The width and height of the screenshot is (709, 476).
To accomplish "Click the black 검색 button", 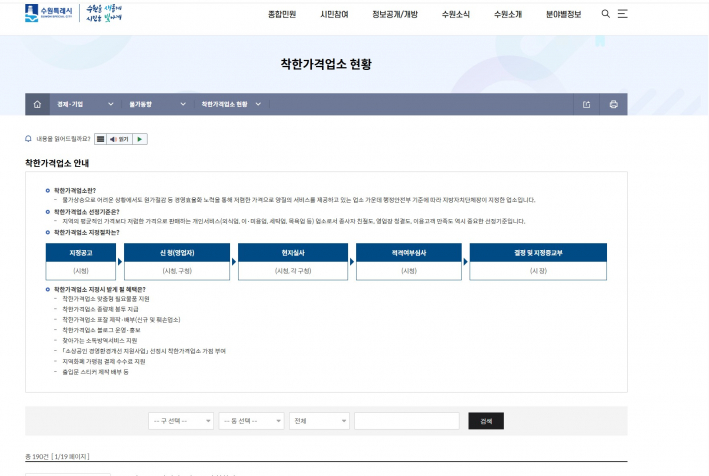I will point(486,421).
